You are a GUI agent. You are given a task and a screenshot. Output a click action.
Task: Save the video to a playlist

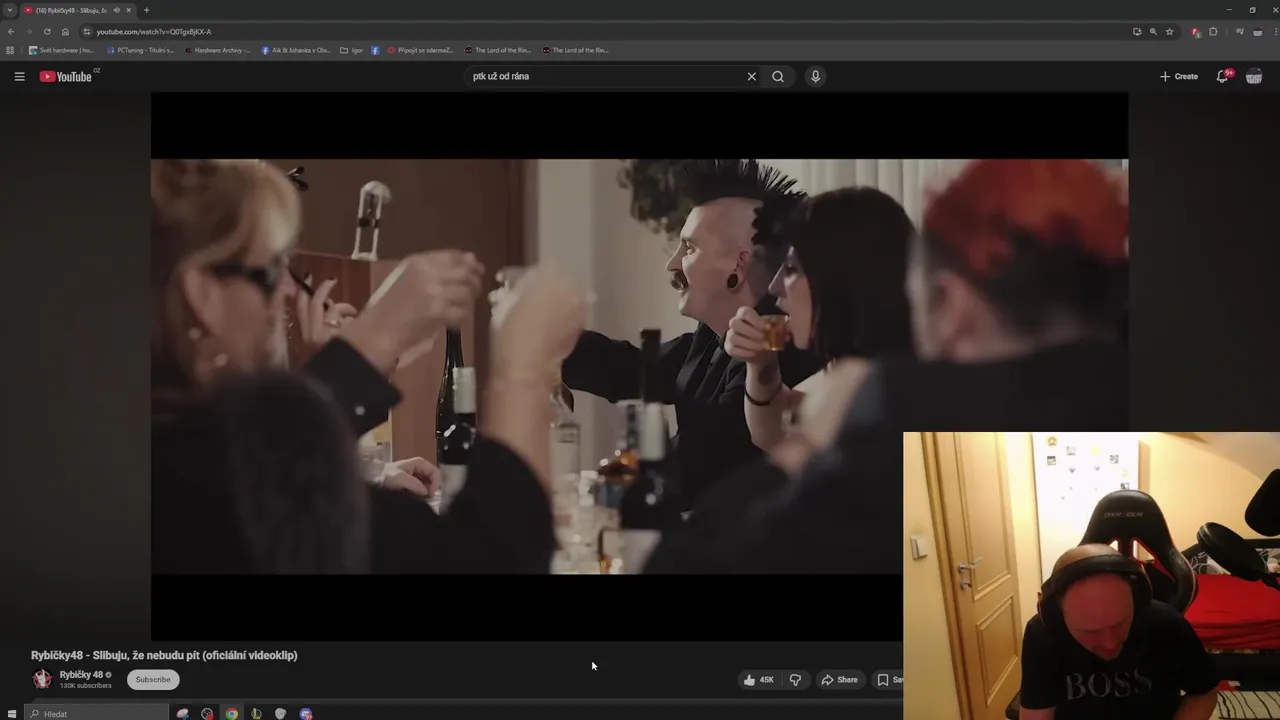888,680
